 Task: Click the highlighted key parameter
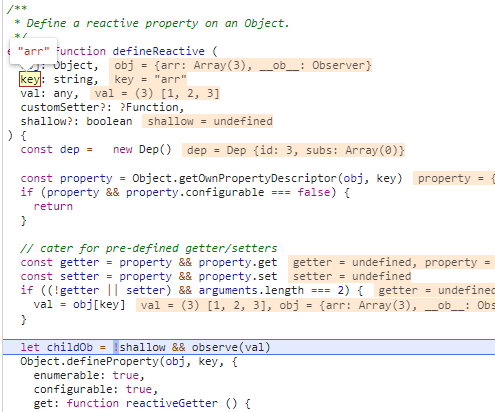coord(30,79)
